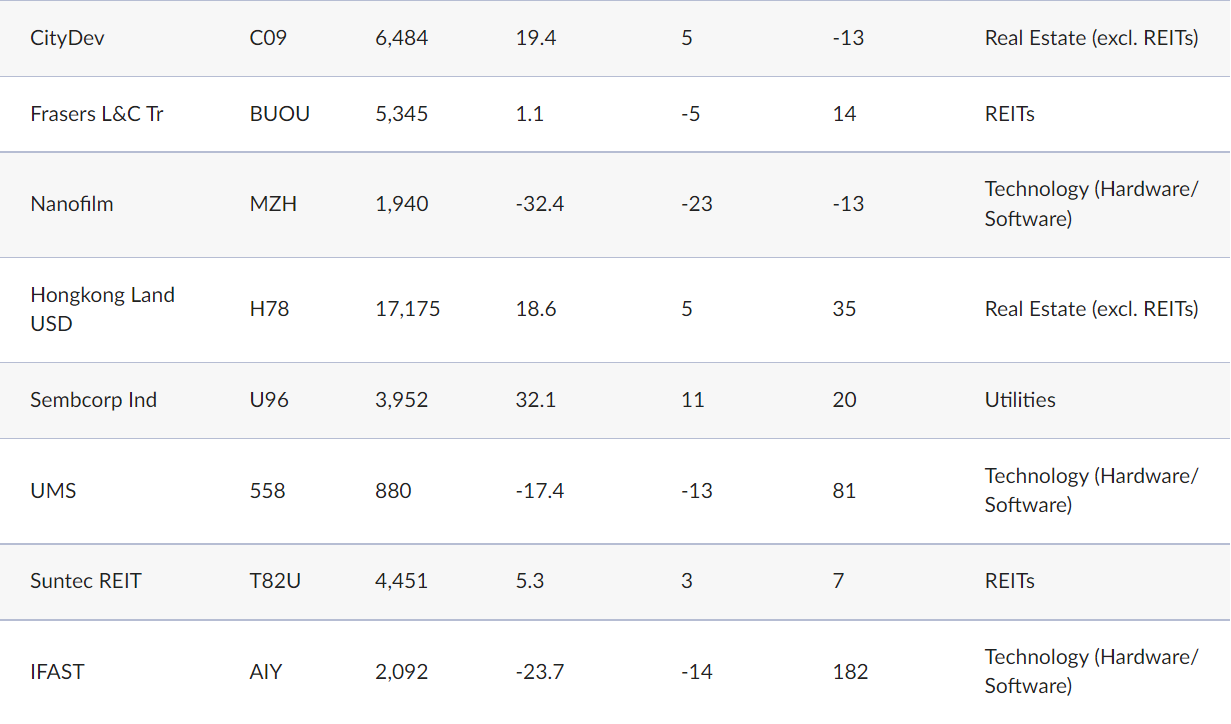
Task: Select the T82U ticker code
Action: pos(275,581)
